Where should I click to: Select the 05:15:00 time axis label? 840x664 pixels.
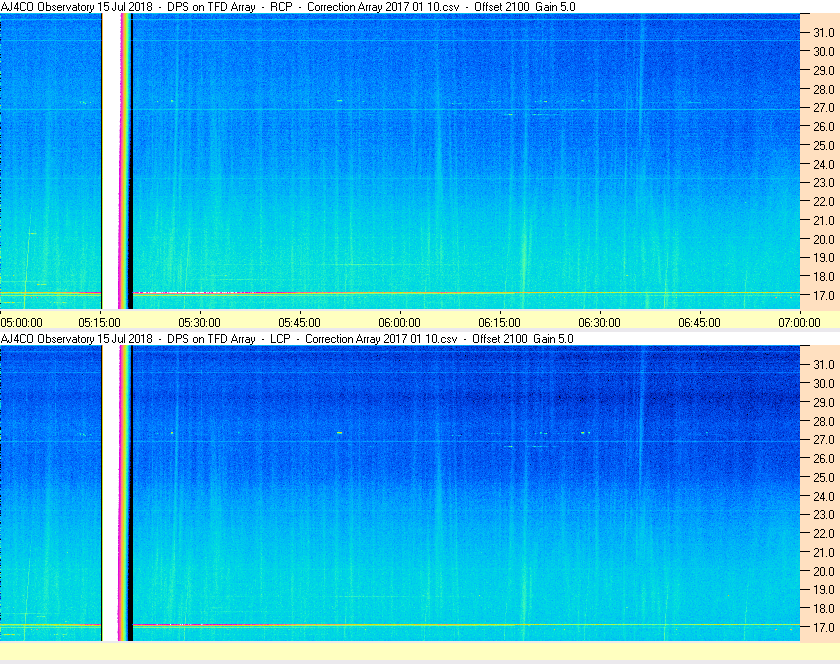tap(100, 323)
